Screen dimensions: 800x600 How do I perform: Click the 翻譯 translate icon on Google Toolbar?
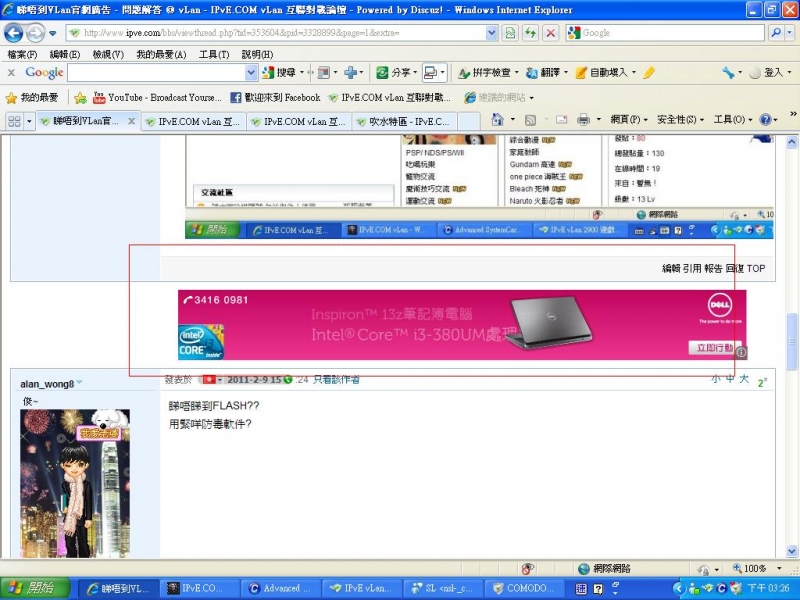coord(543,73)
